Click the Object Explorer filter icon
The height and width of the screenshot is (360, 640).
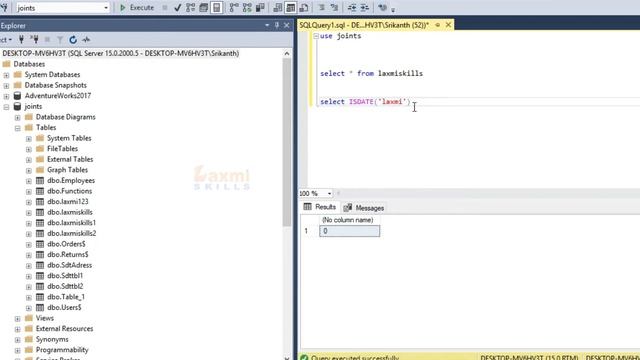pyautogui.click(x=60, y=40)
